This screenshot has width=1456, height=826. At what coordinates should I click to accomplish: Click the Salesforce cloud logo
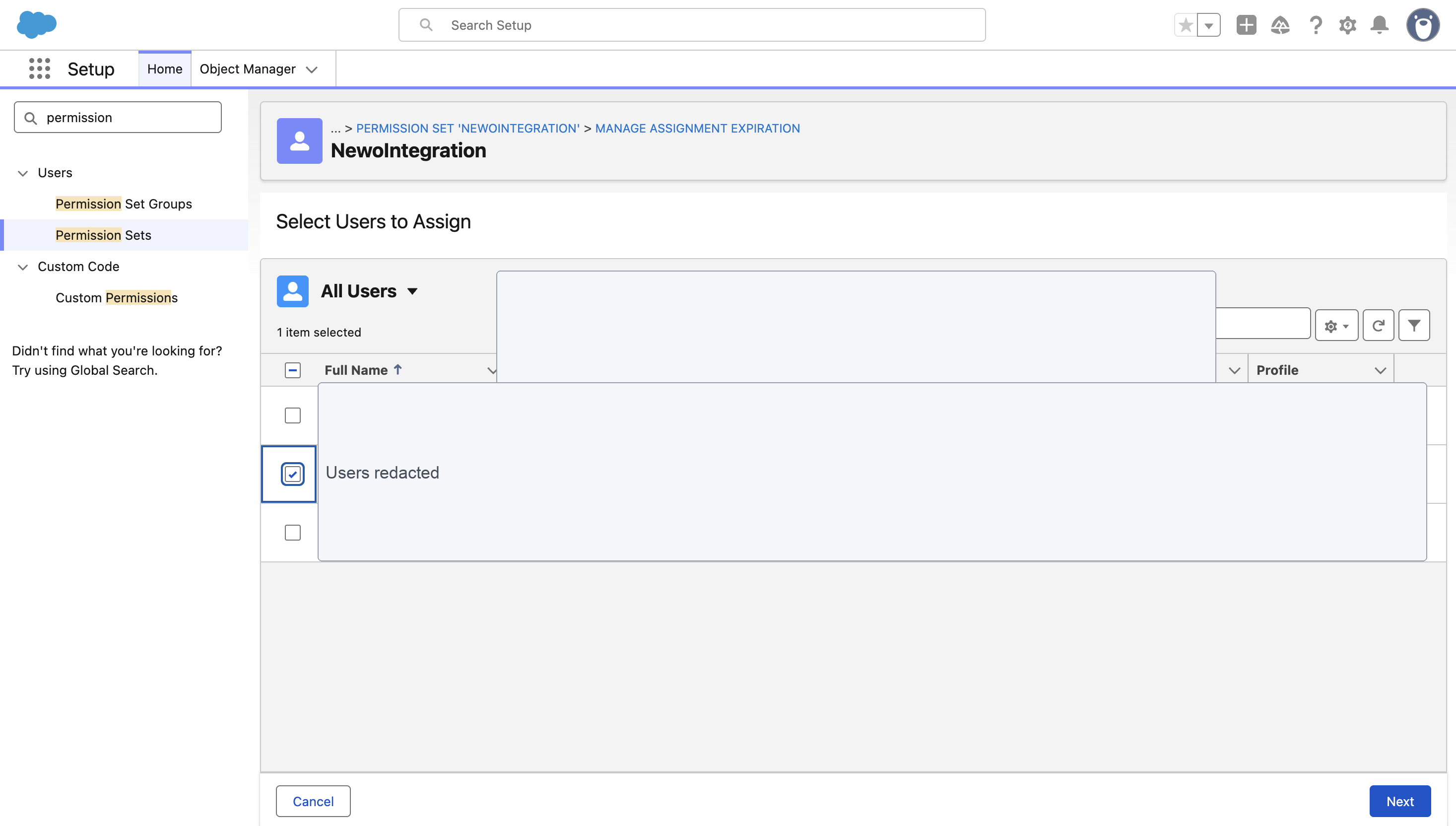tap(37, 25)
